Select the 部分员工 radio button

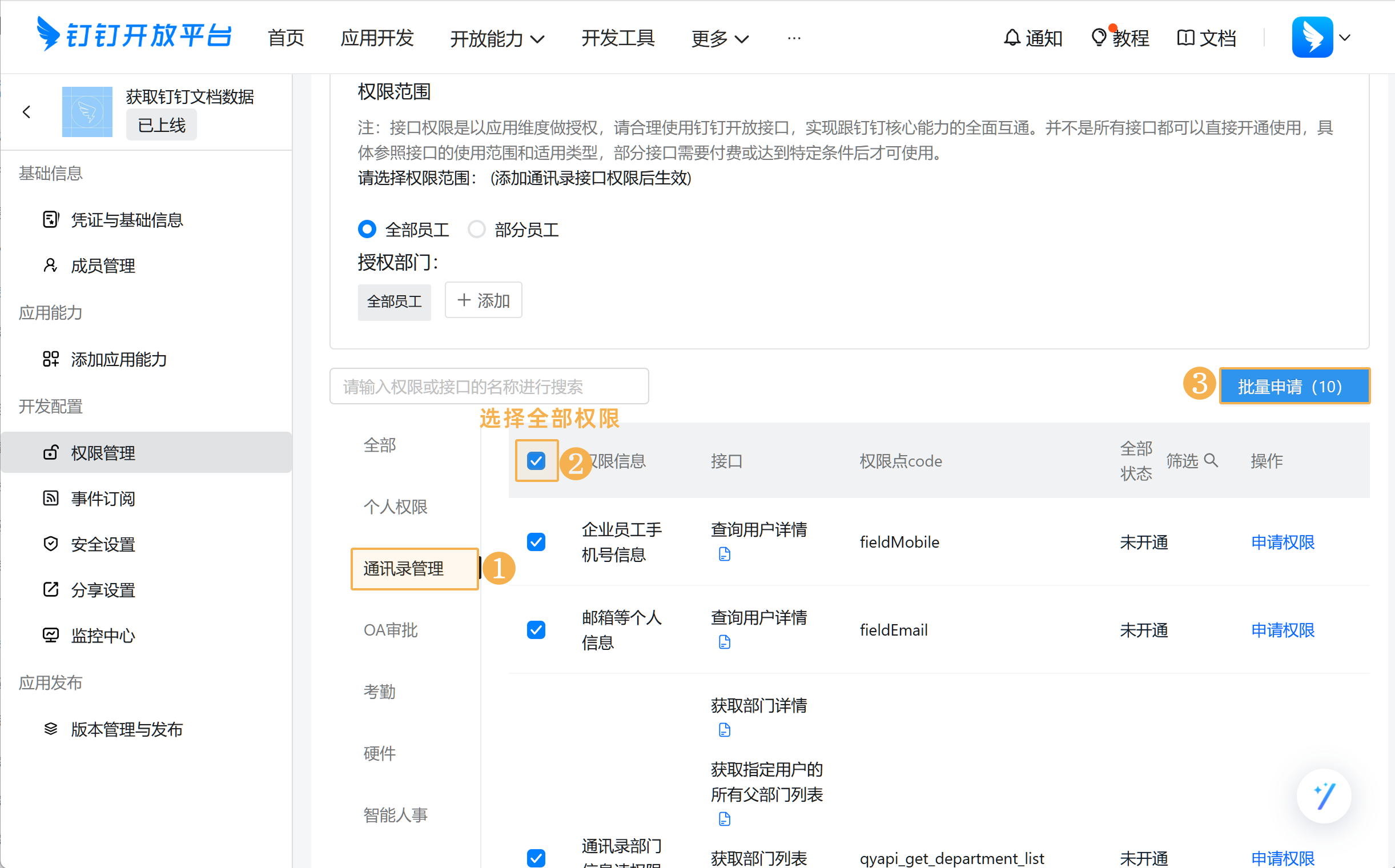pyautogui.click(x=476, y=230)
